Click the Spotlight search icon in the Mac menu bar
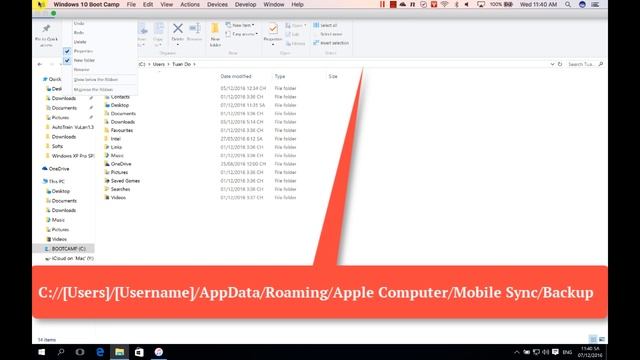The height and width of the screenshot is (360, 640). pos(568,4)
